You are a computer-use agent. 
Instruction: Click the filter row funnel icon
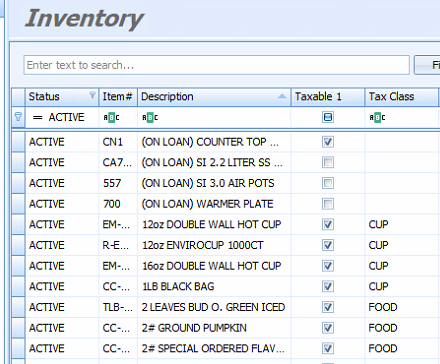point(18,117)
